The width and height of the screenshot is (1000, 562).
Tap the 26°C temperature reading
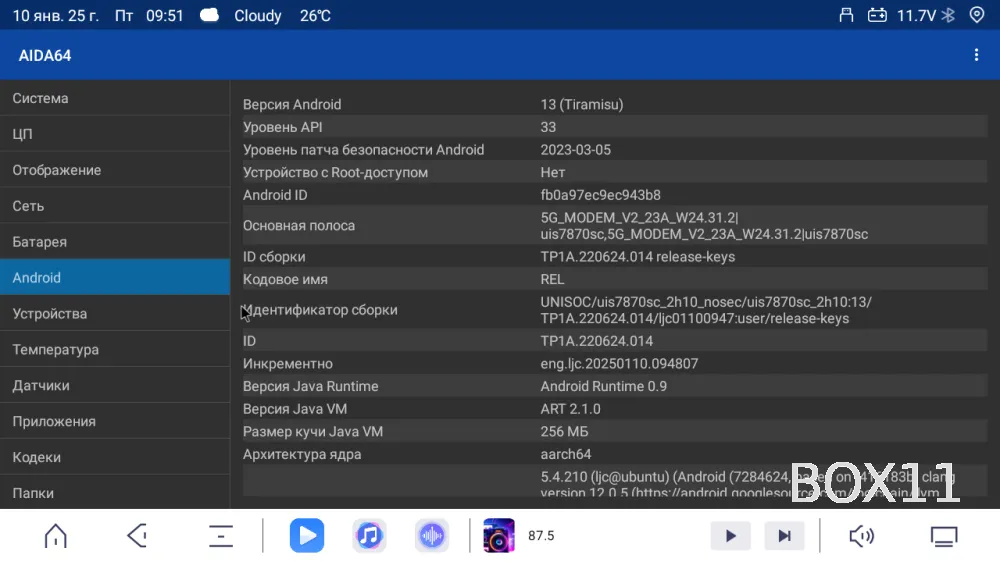pyautogui.click(x=315, y=15)
